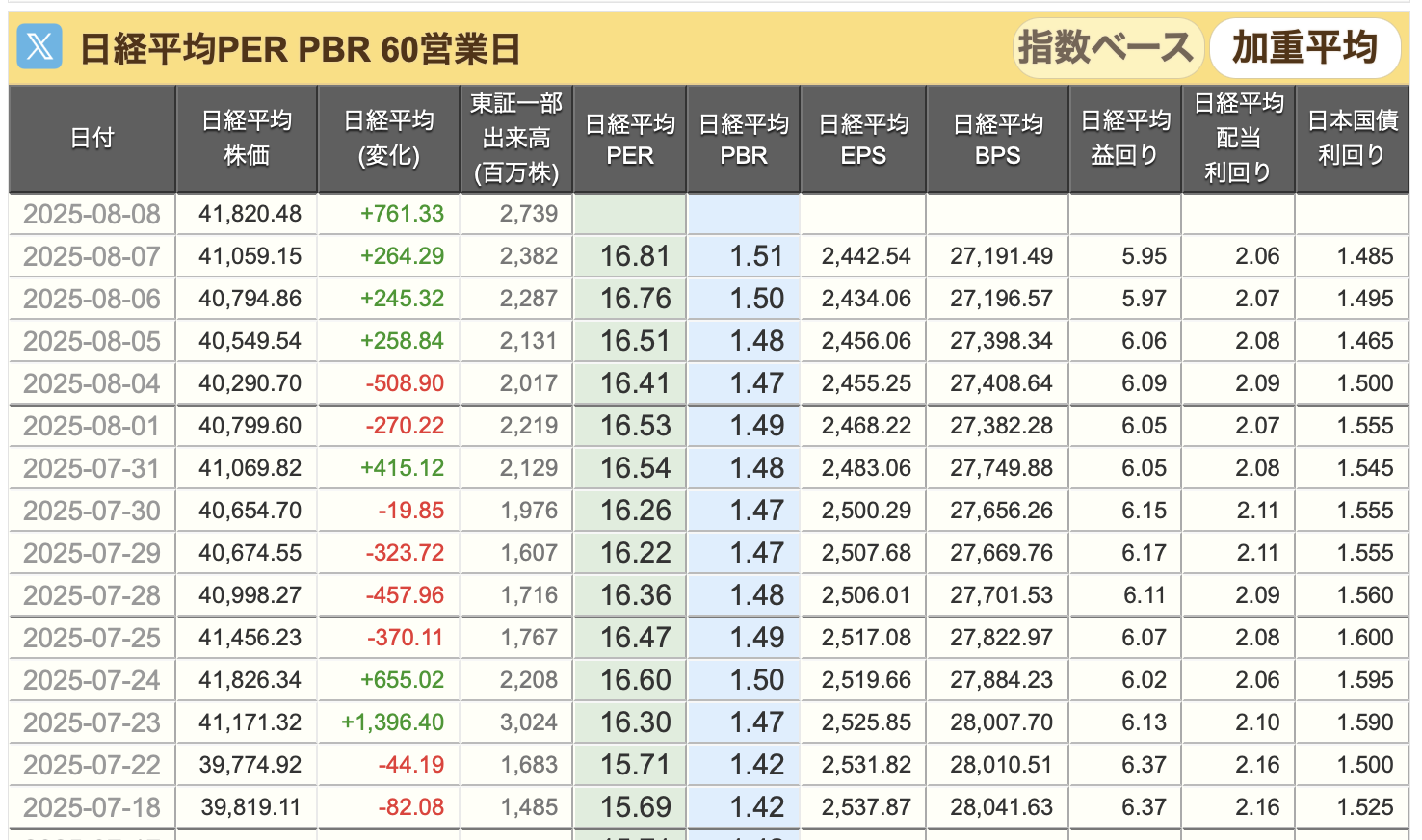The image size is (1422, 840).
Task: Select the date 2025-07-18
Action: (92, 807)
